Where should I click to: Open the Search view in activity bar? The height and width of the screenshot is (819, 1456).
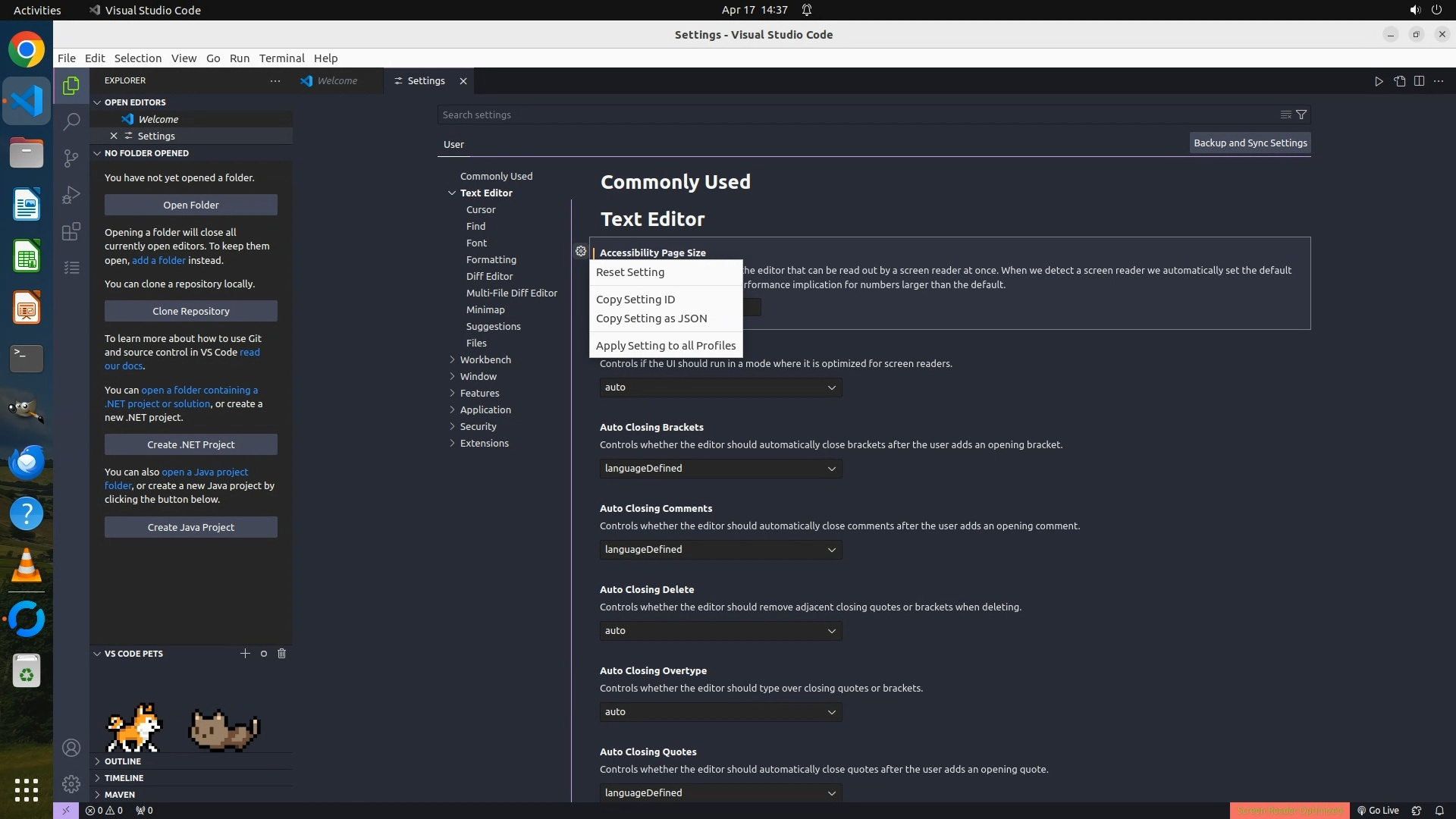click(71, 121)
